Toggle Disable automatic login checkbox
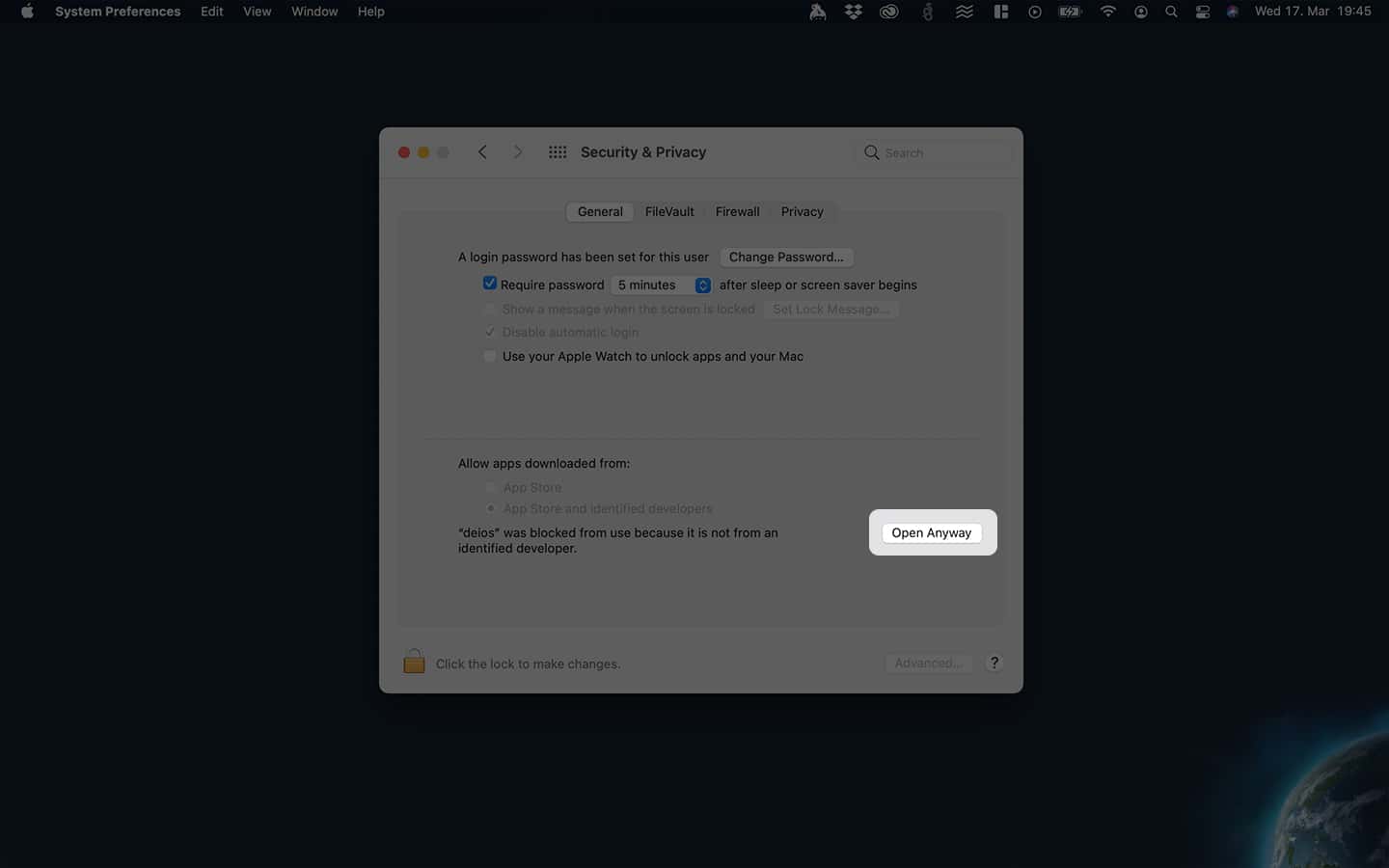This screenshot has height=868, width=1389. click(x=490, y=332)
